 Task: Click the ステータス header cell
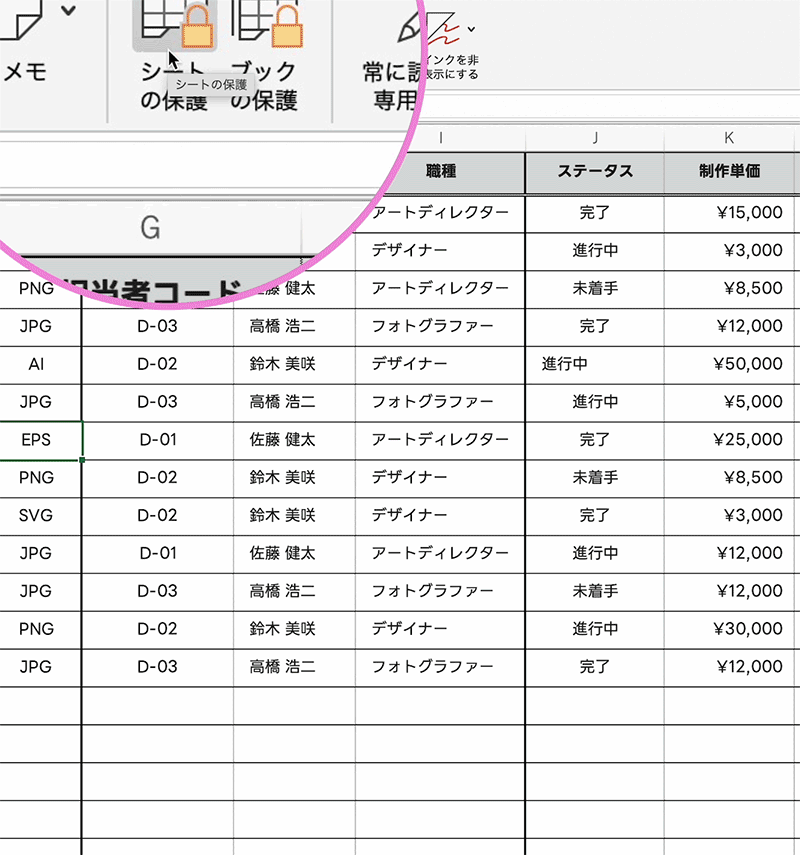coord(595,171)
